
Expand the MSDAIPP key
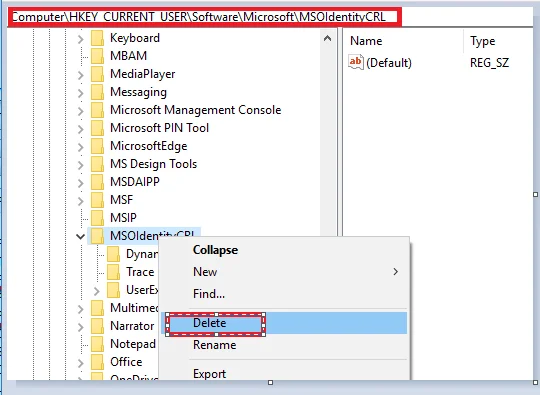[81, 183]
